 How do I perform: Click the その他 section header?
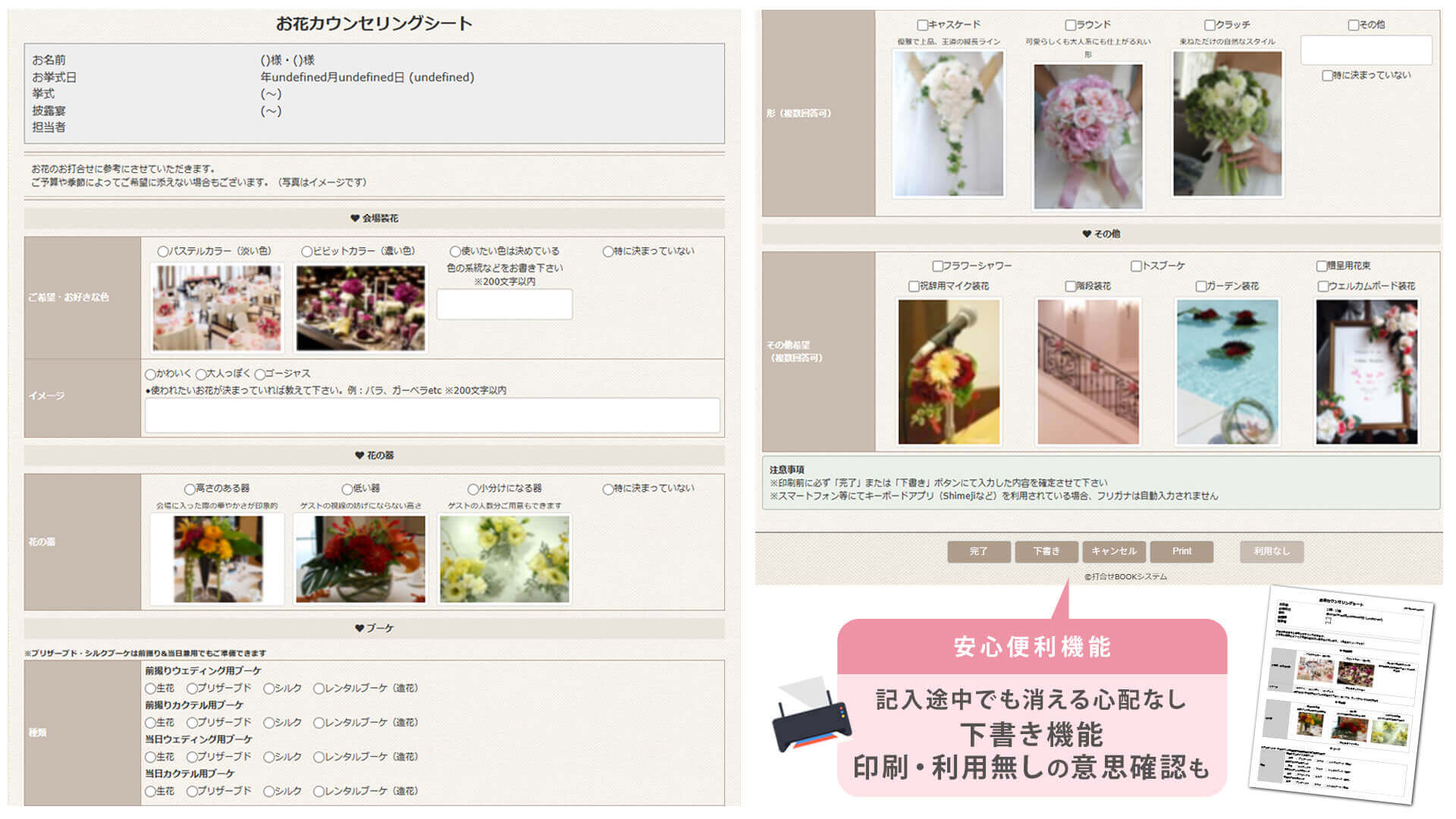[x=1101, y=234]
